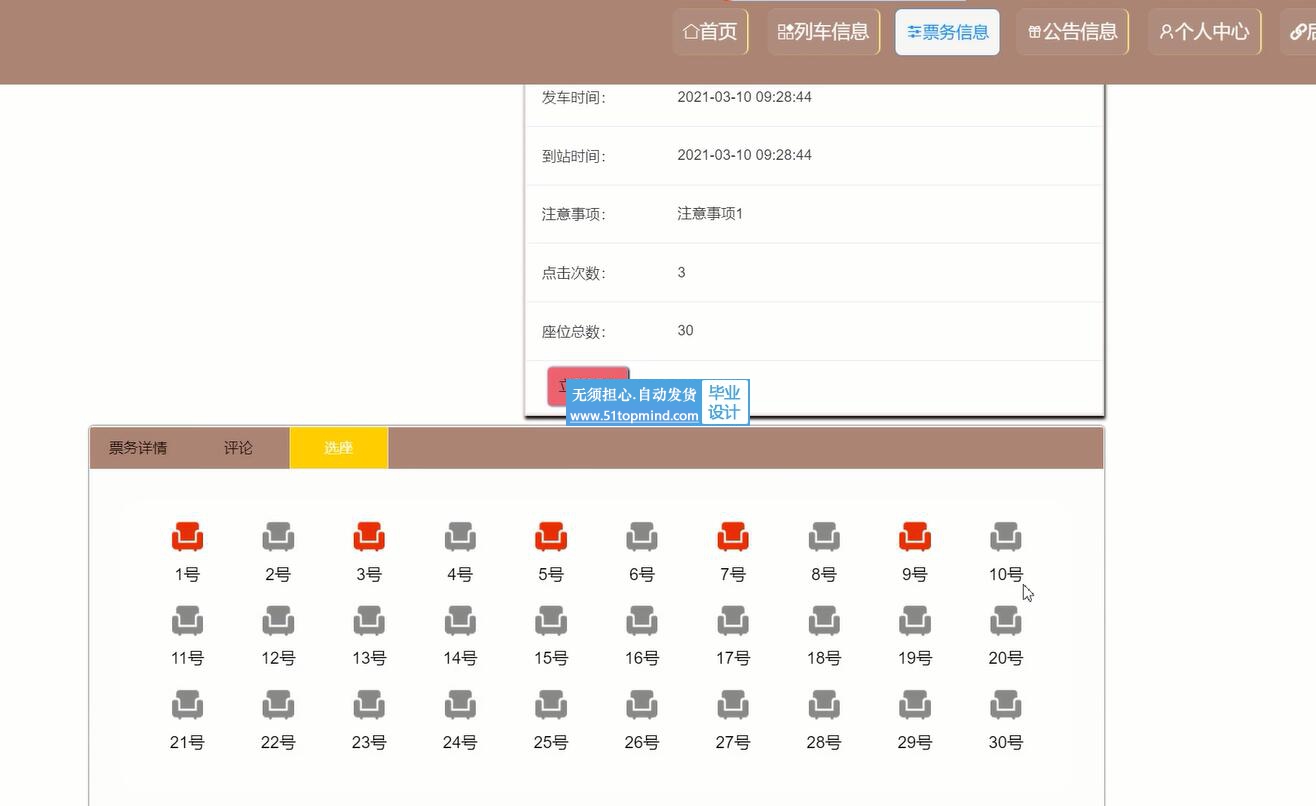Select seat icon 23号

(x=369, y=705)
